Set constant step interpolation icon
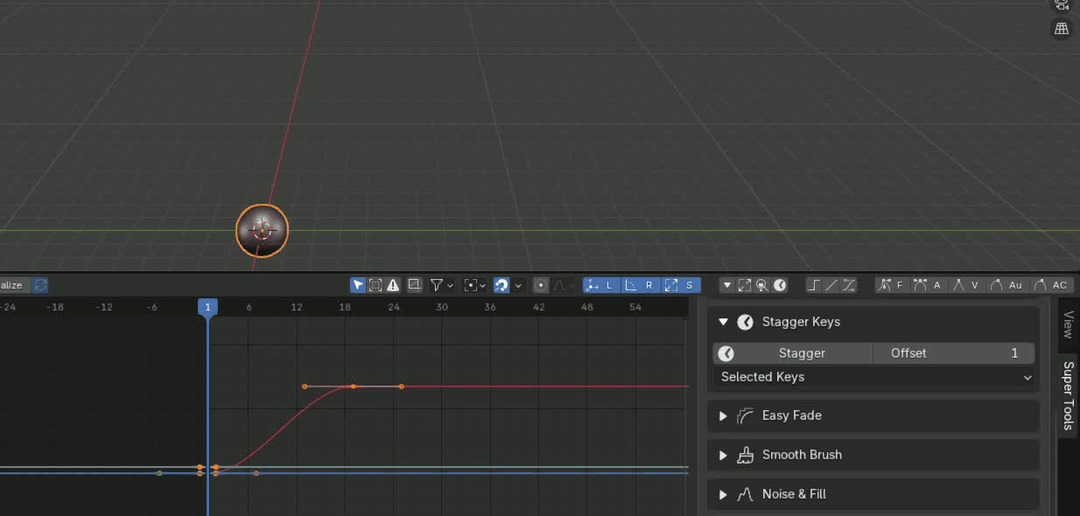 pos(814,285)
